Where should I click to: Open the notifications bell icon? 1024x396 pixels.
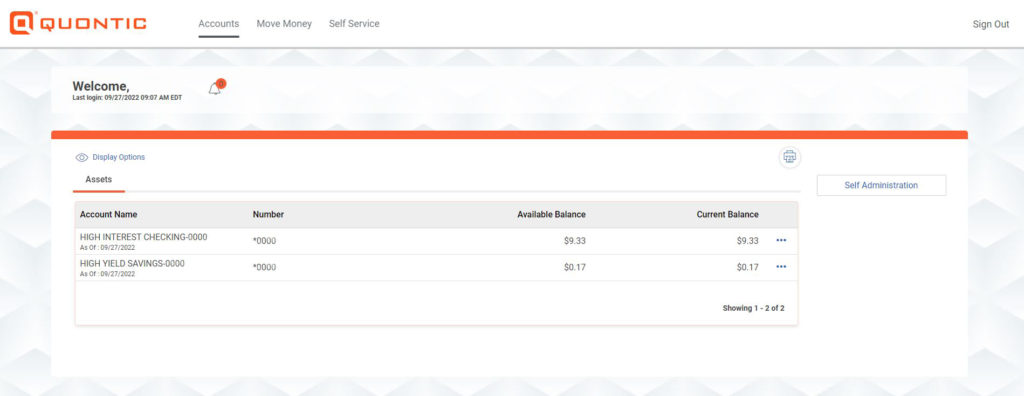tap(214, 89)
